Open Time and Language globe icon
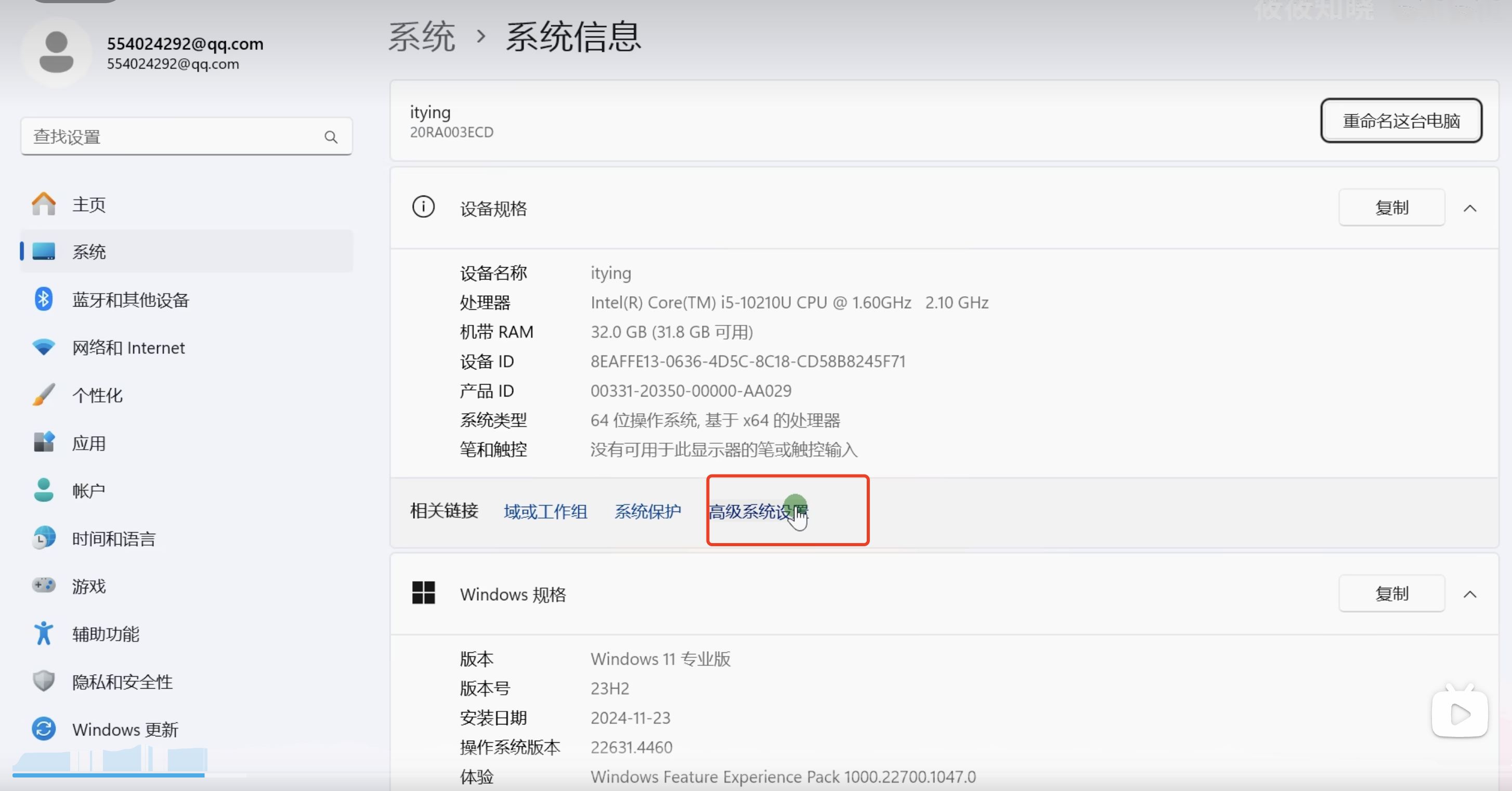The width and height of the screenshot is (1512, 791). click(44, 538)
